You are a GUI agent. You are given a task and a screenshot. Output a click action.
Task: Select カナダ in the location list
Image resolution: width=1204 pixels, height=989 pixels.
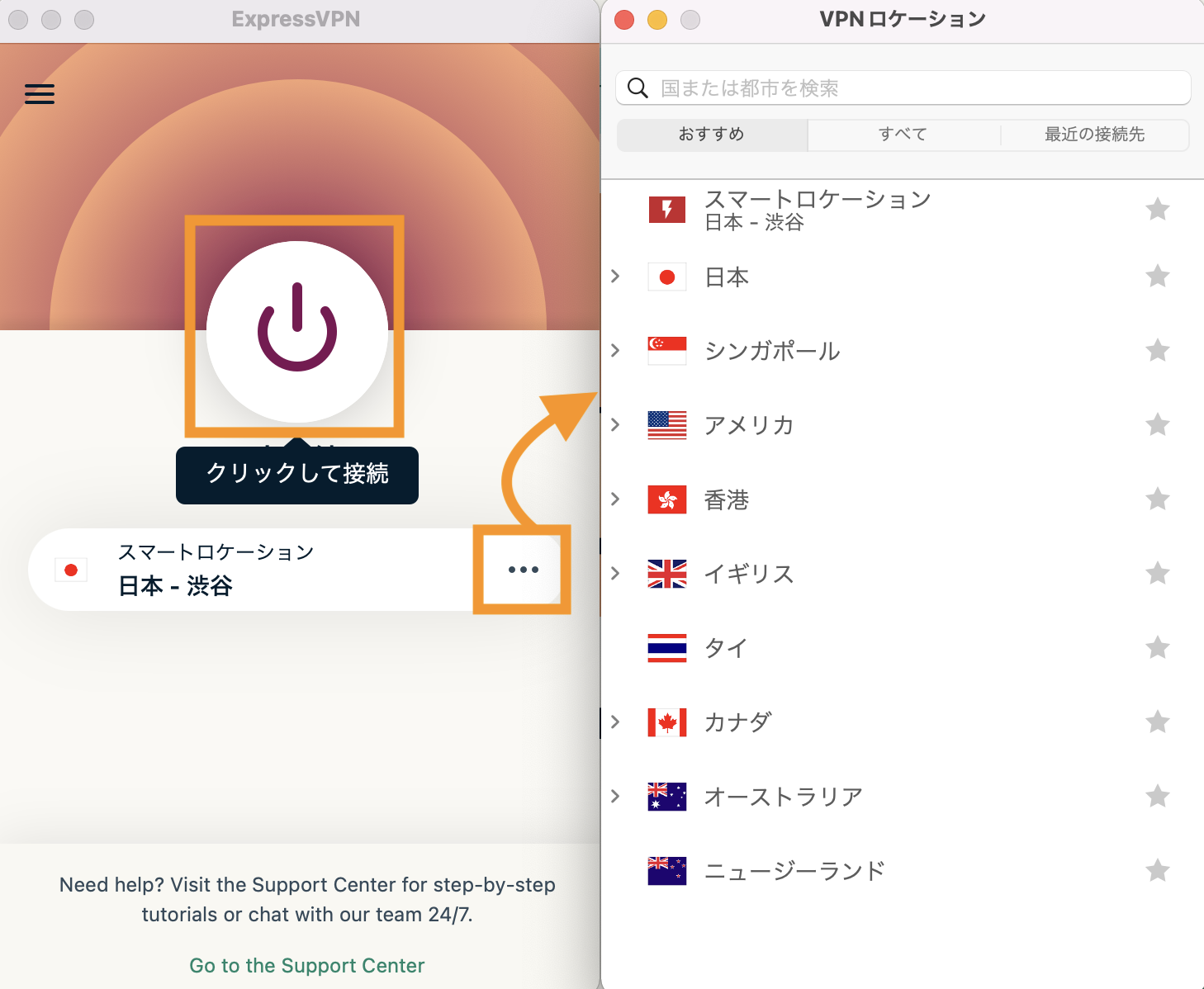click(x=902, y=722)
